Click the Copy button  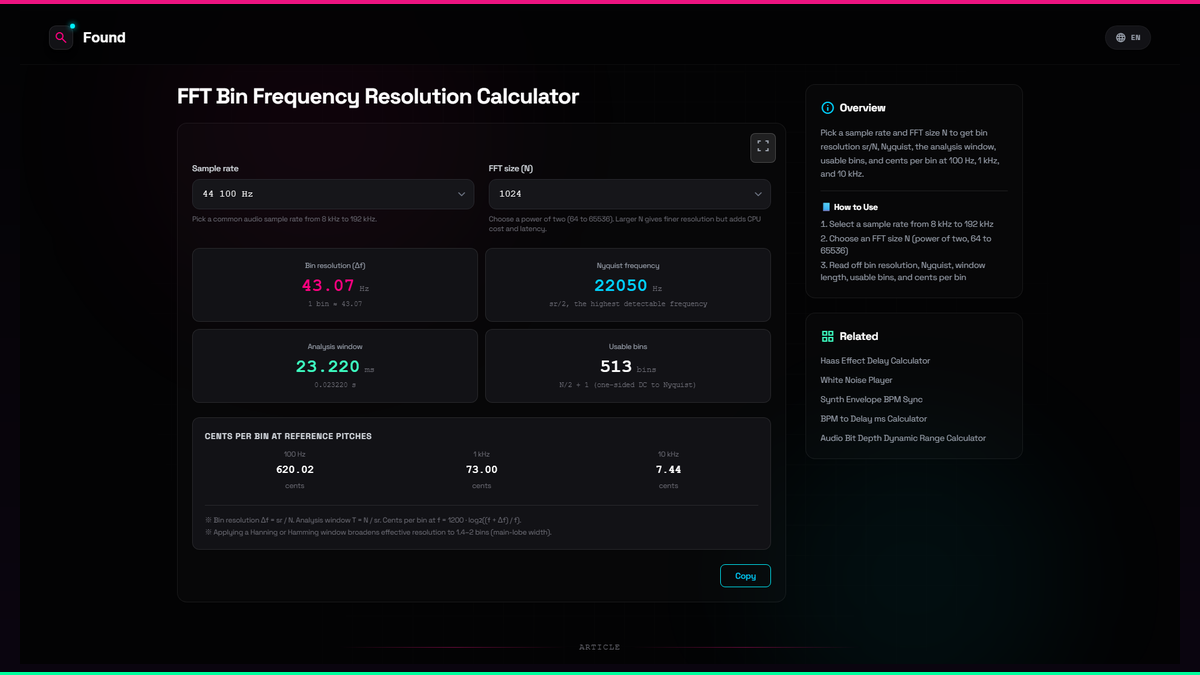pos(745,576)
